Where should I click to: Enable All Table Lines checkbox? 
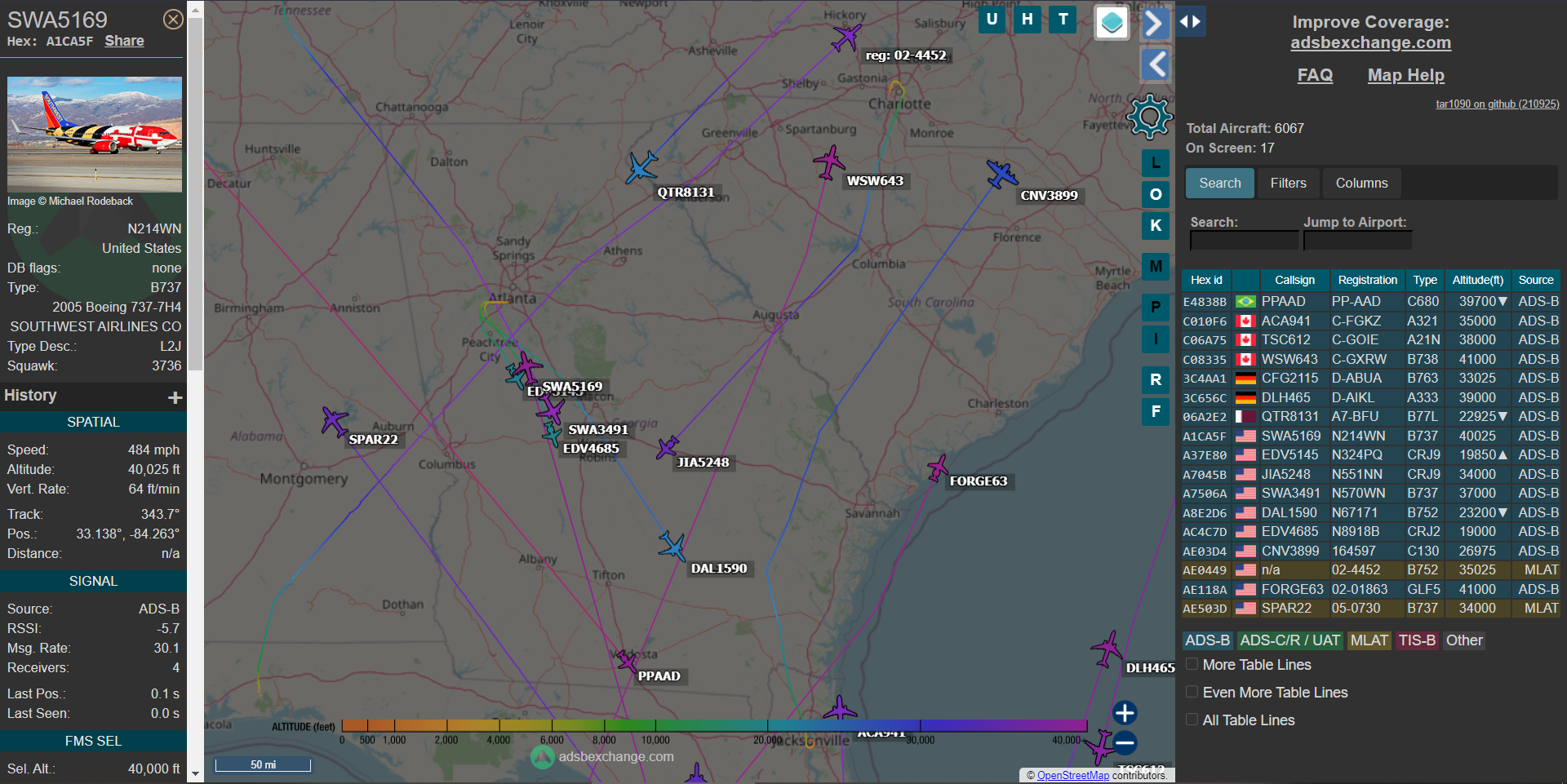pyautogui.click(x=1192, y=720)
